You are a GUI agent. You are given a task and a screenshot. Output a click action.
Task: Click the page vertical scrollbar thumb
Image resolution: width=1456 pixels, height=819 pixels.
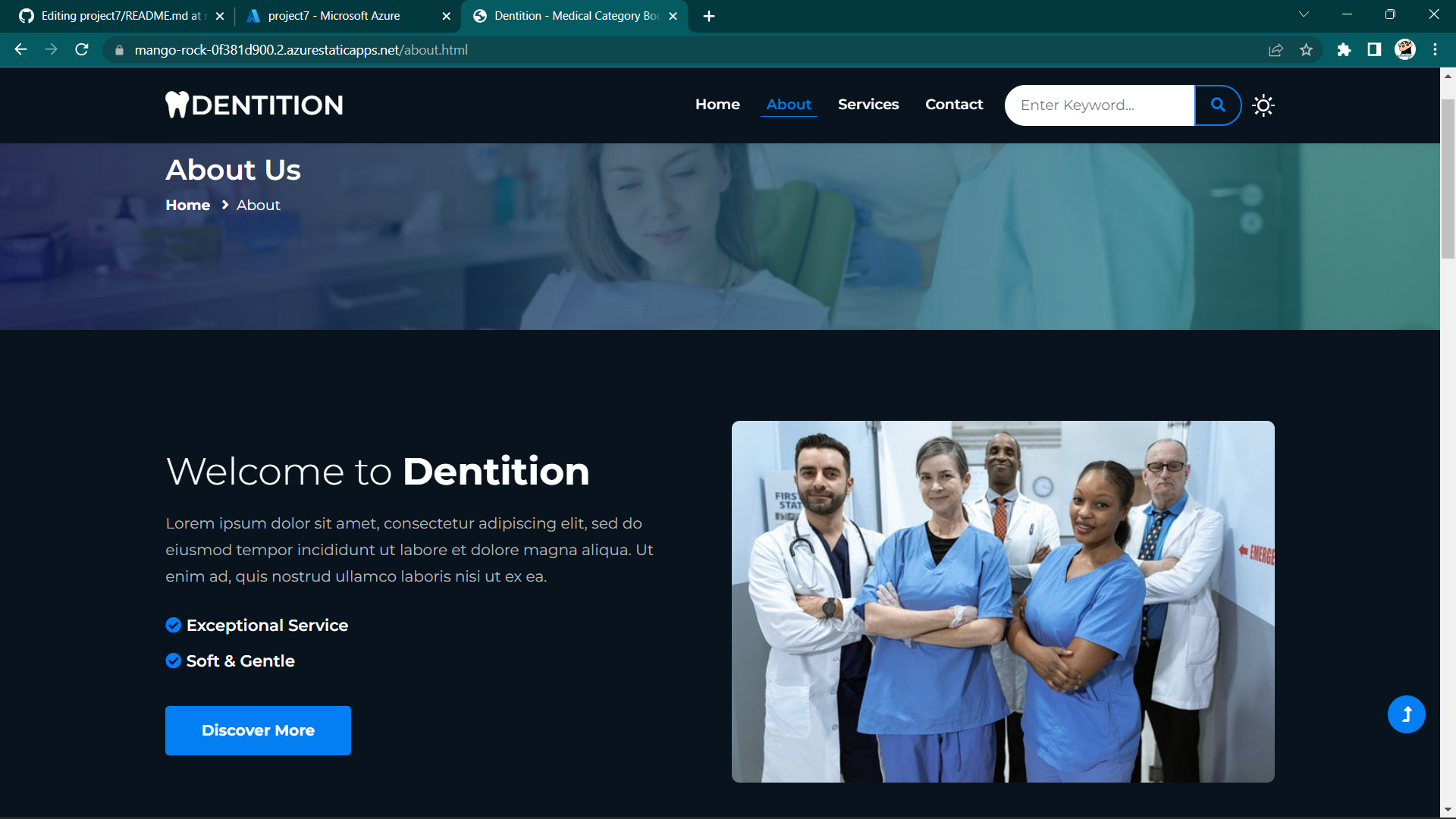(1448, 178)
